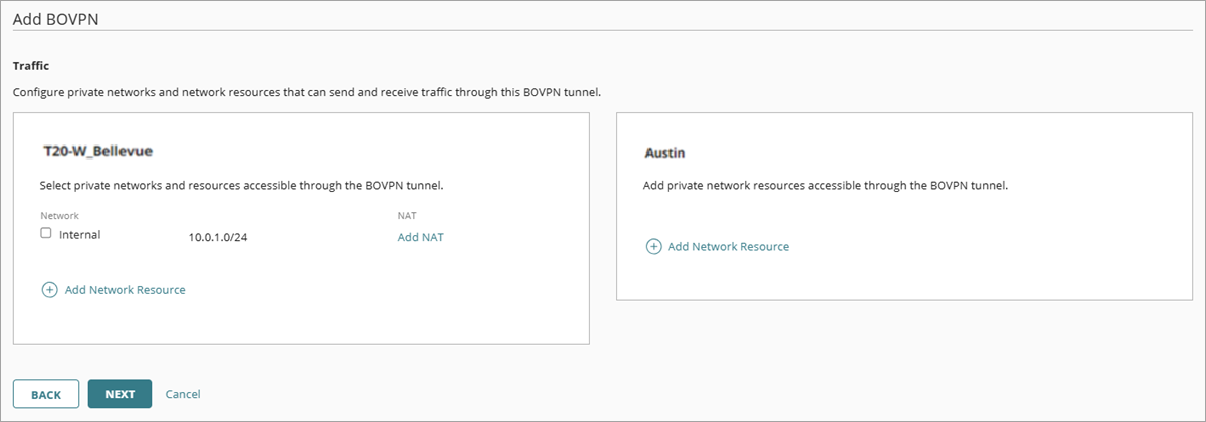Viewport: 1206px width, 422px height.
Task: Select the 10.0.1.0/24 network address
Action: coord(218,238)
